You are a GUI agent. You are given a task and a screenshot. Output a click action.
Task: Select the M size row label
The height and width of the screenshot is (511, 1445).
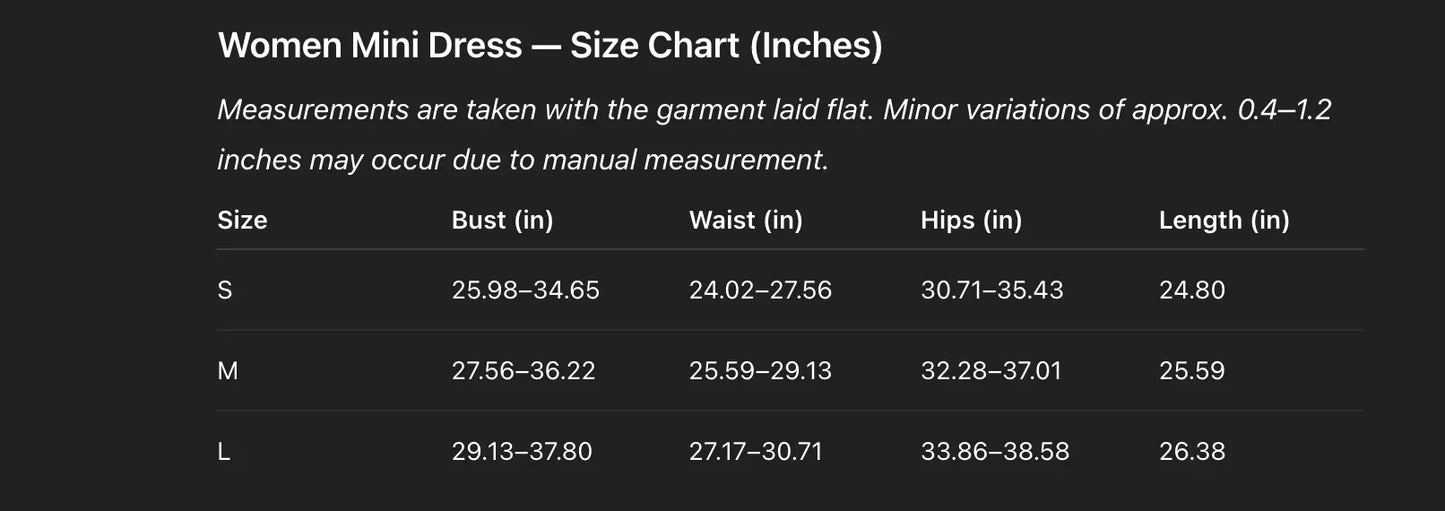(x=228, y=371)
